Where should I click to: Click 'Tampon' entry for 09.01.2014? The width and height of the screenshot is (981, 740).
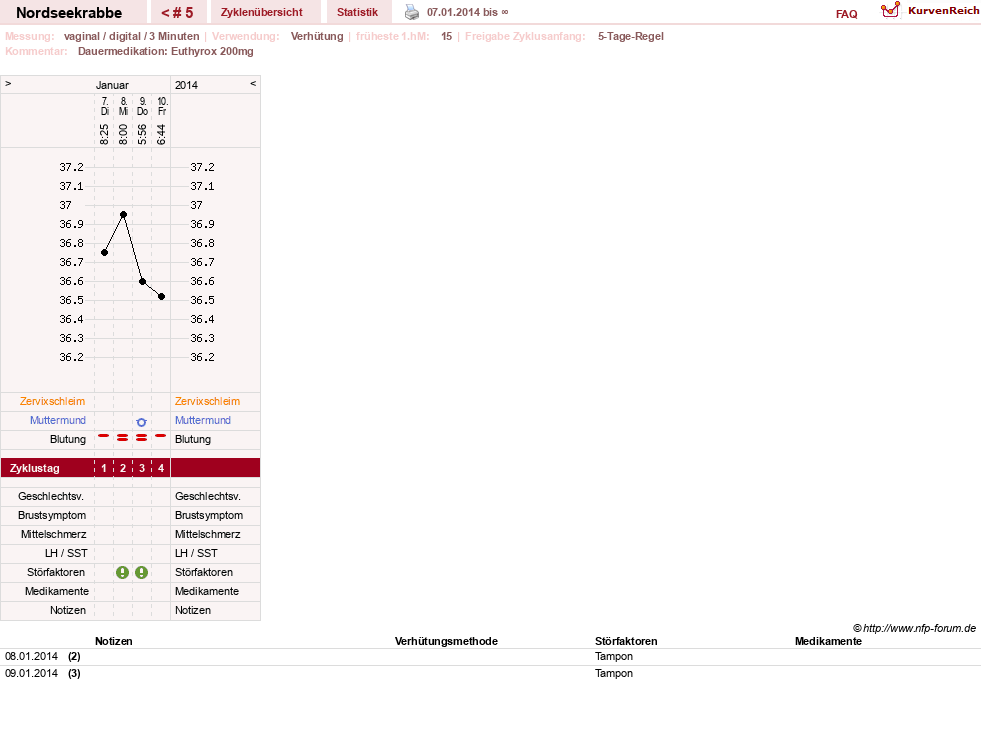click(x=614, y=673)
